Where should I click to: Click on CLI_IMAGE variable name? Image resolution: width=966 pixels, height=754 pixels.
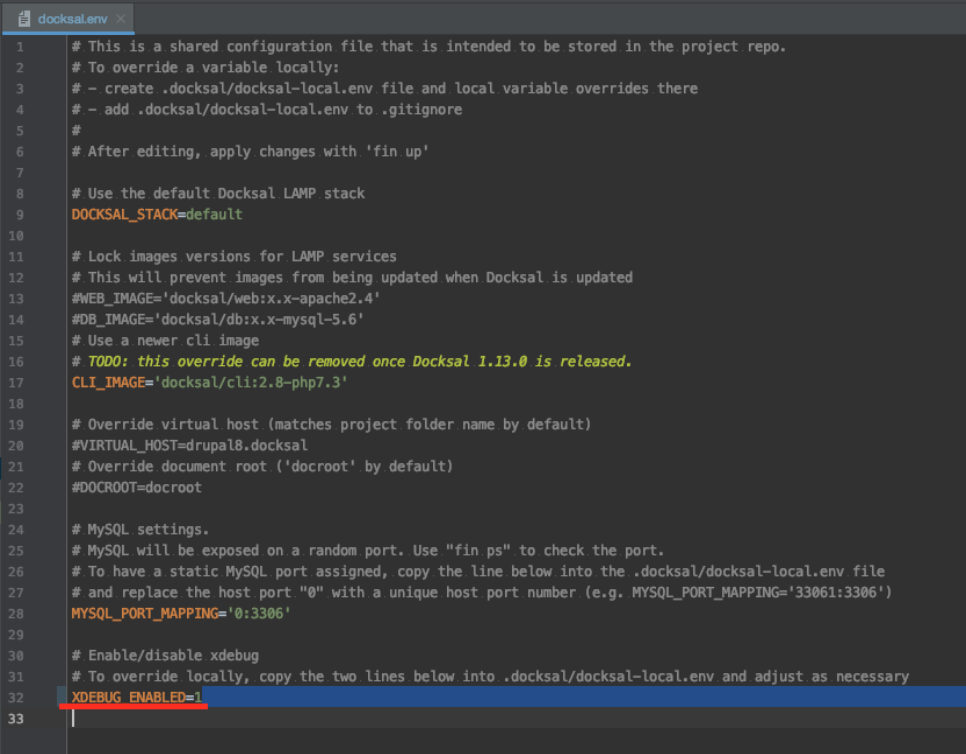[108, 383]
